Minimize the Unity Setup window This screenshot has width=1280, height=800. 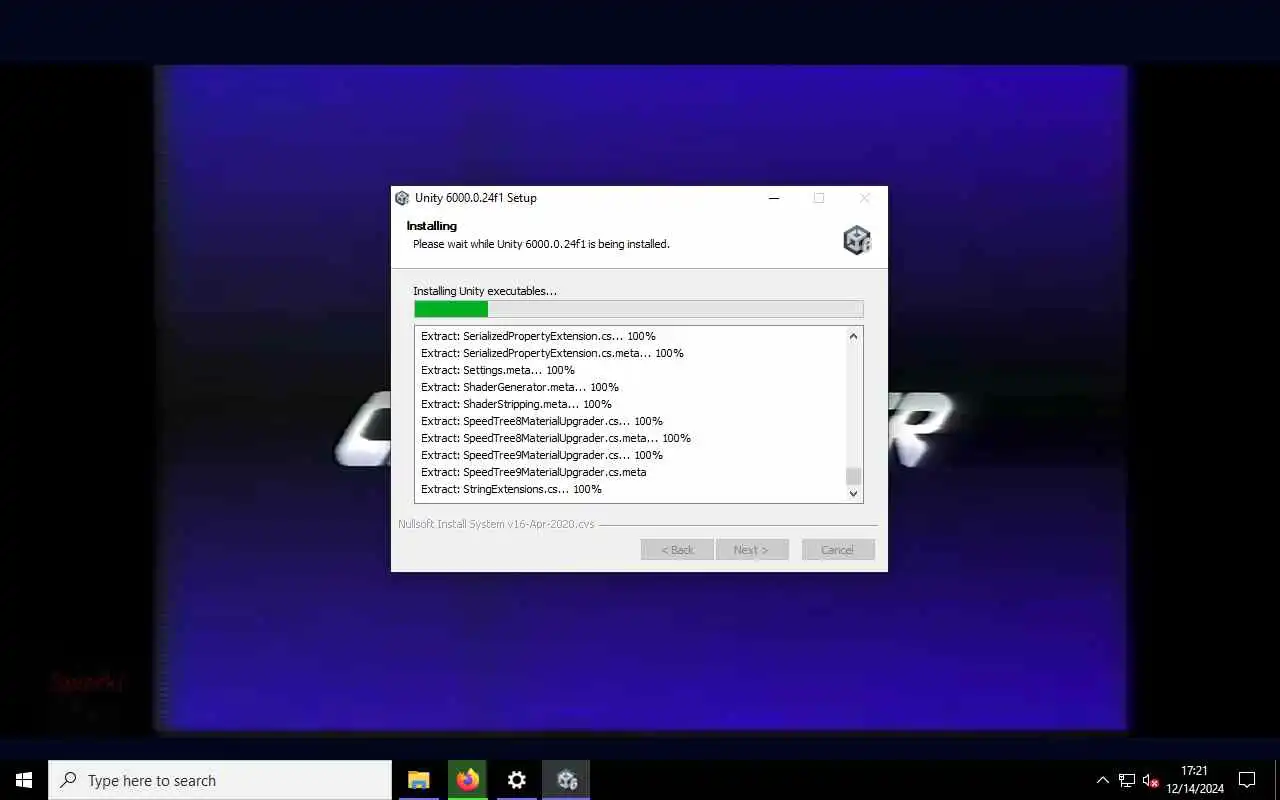(x=773, y=198)
